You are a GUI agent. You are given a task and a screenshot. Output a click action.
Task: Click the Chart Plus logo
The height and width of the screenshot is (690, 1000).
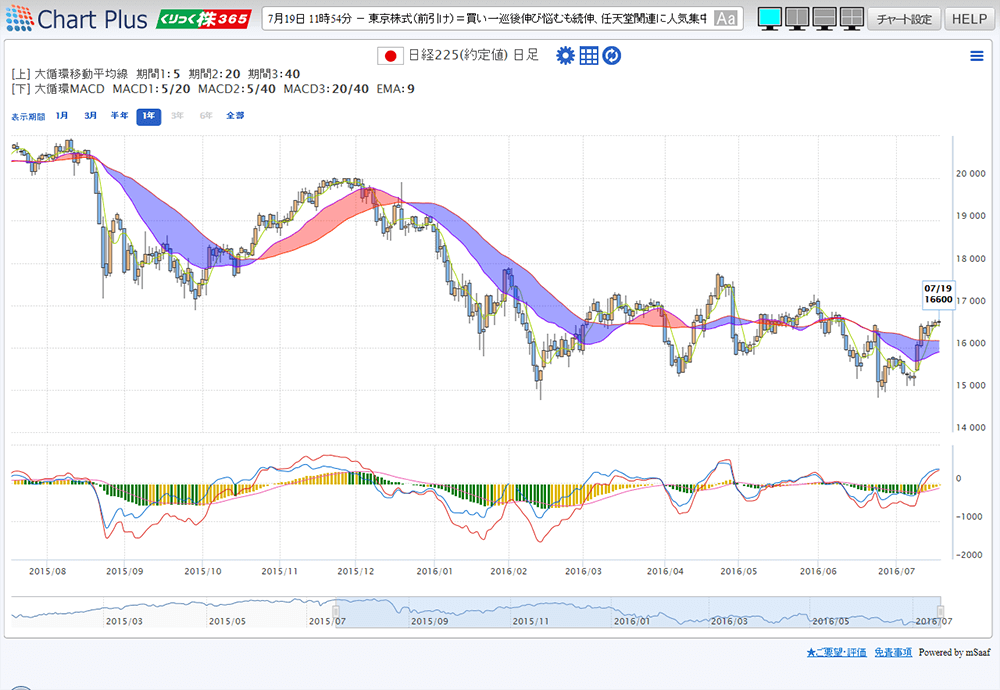point(77,19)
